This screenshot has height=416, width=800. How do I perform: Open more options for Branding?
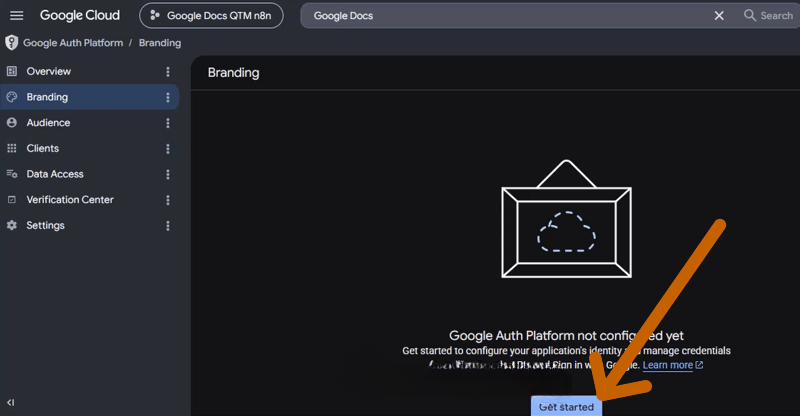click(168, 97)
